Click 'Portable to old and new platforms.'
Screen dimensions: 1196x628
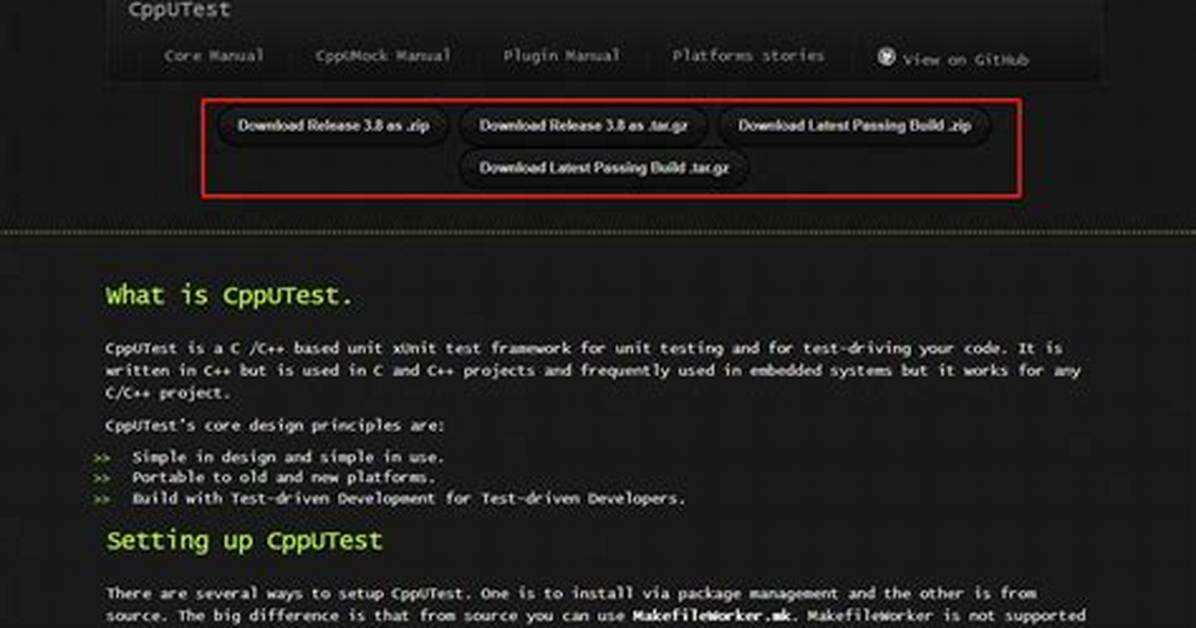[x=284, y=478]
